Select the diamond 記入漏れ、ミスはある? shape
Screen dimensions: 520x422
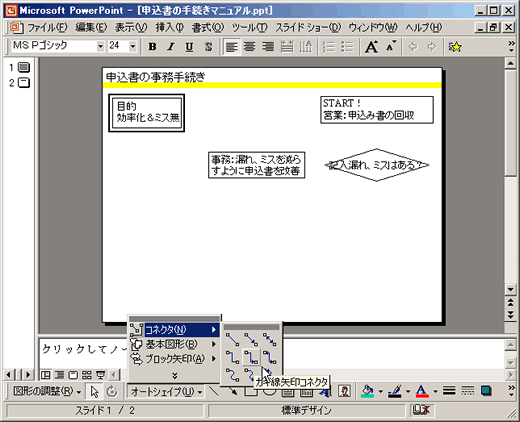[377, 165]
